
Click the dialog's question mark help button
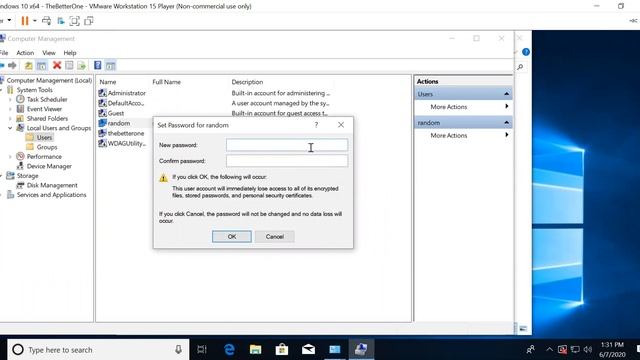[x=316, y=125]
